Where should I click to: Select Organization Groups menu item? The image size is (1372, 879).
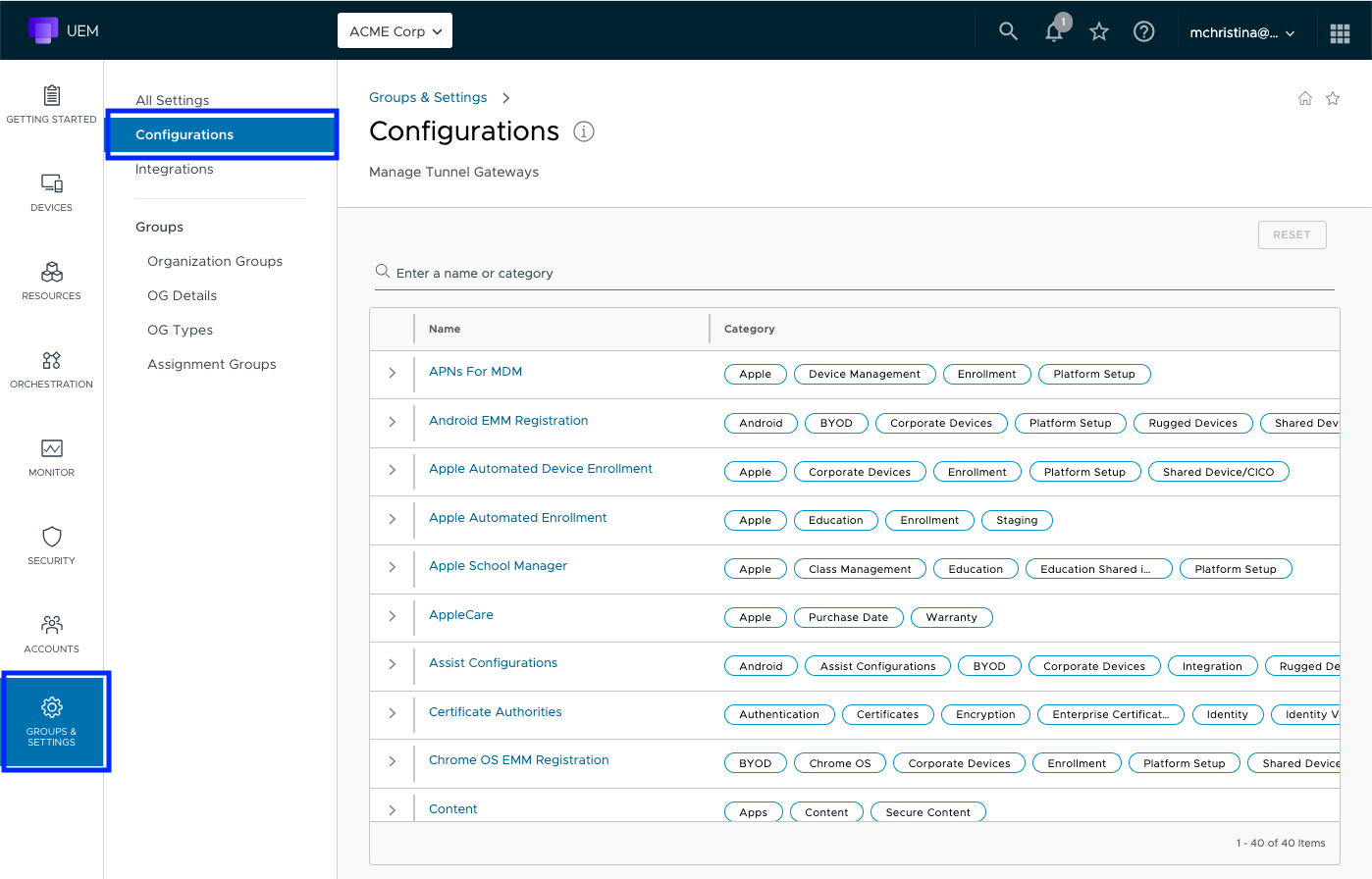click(215, 261)
